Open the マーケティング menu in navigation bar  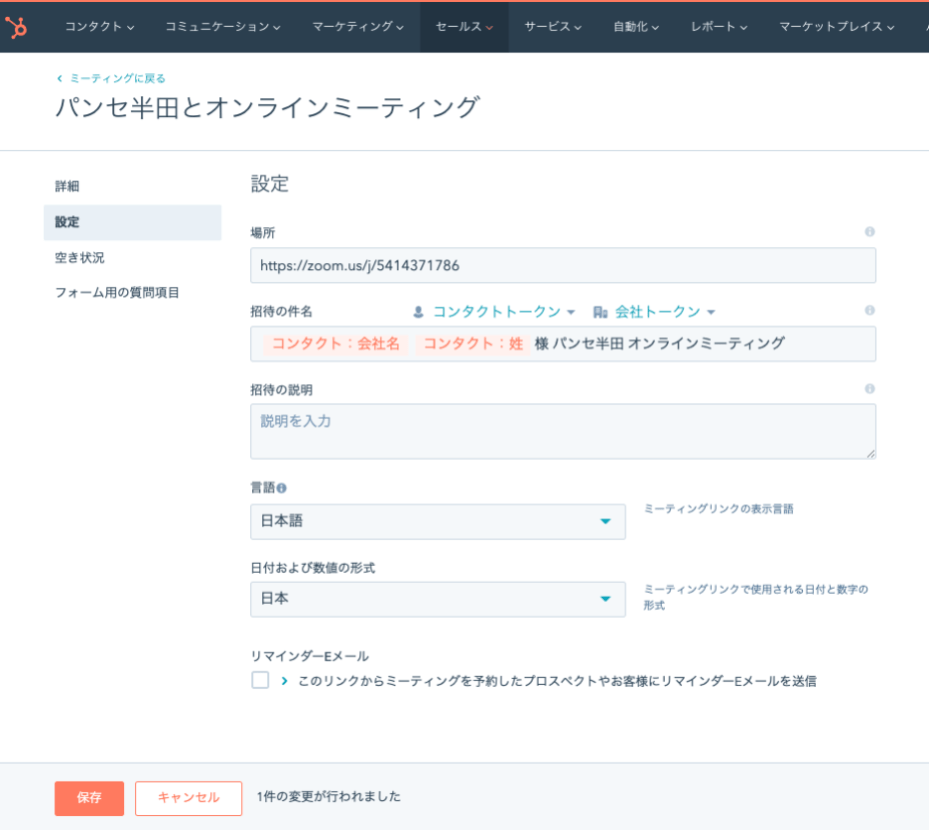pos(358,27)
